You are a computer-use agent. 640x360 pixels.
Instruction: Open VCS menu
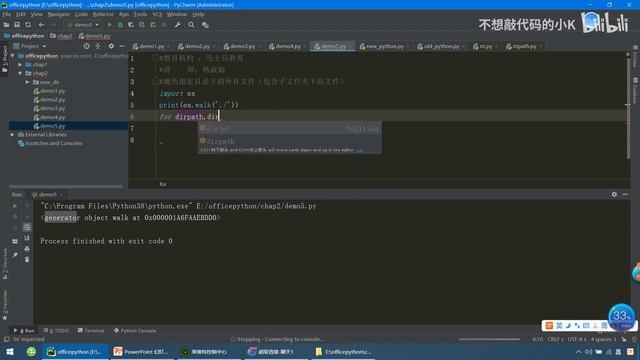click(157, 14)
